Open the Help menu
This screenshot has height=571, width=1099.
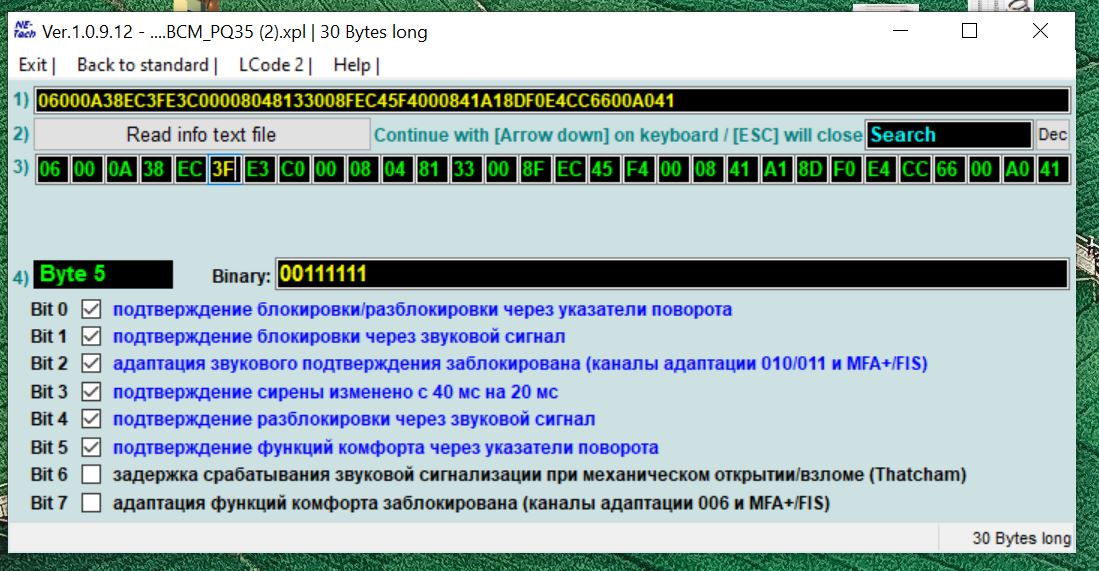click(x=352, y=65)
